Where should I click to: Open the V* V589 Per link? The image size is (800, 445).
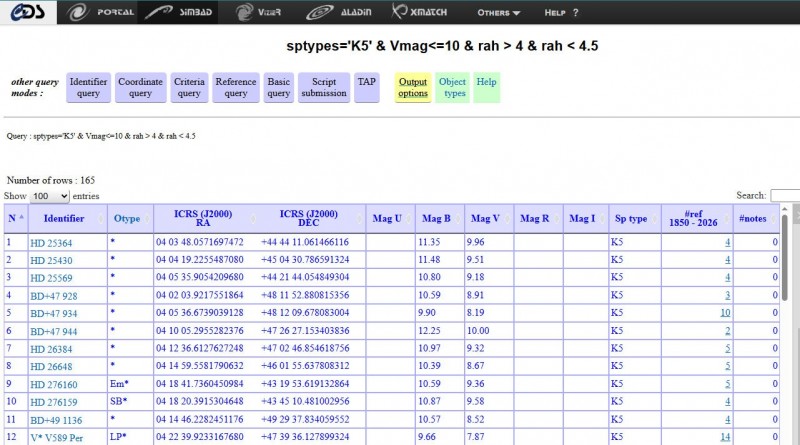point(57,438)
